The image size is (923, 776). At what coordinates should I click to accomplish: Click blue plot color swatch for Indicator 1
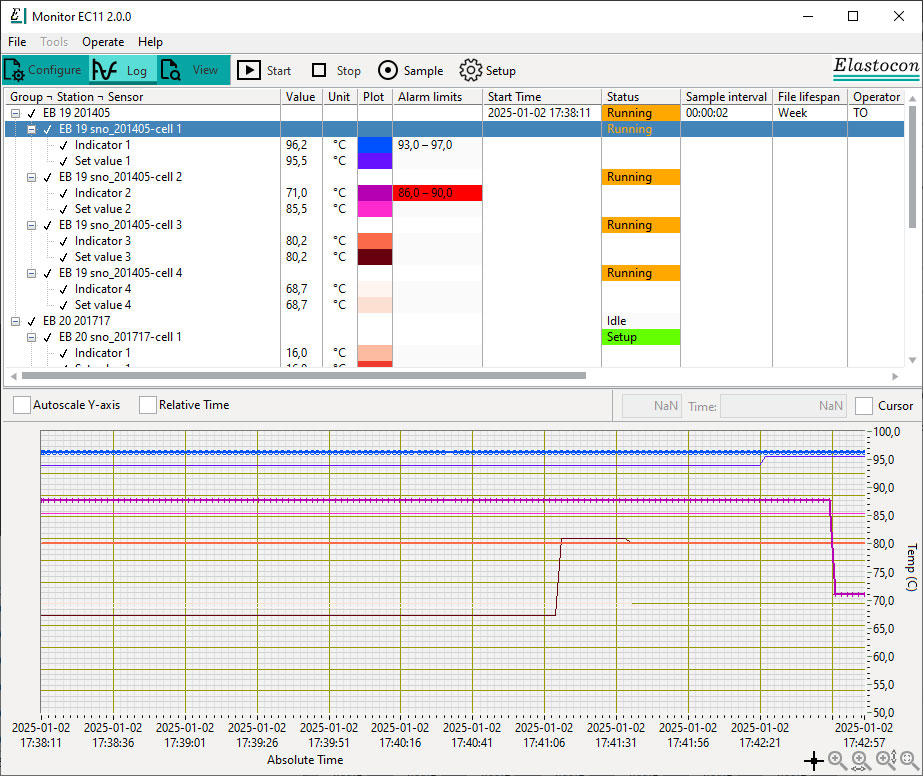(x=375, y=145)
